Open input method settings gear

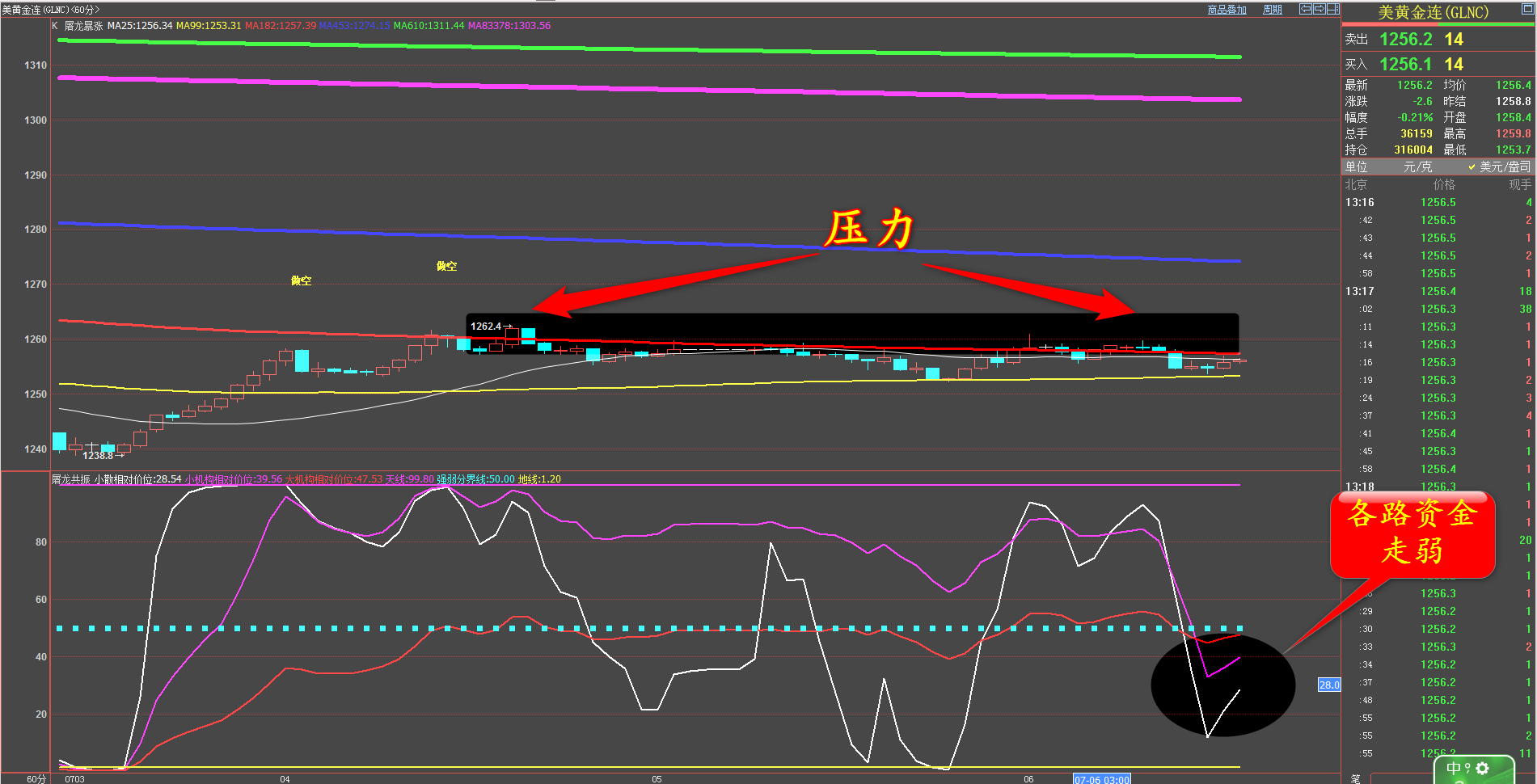pyautogui.click(x=1483, y=769)
